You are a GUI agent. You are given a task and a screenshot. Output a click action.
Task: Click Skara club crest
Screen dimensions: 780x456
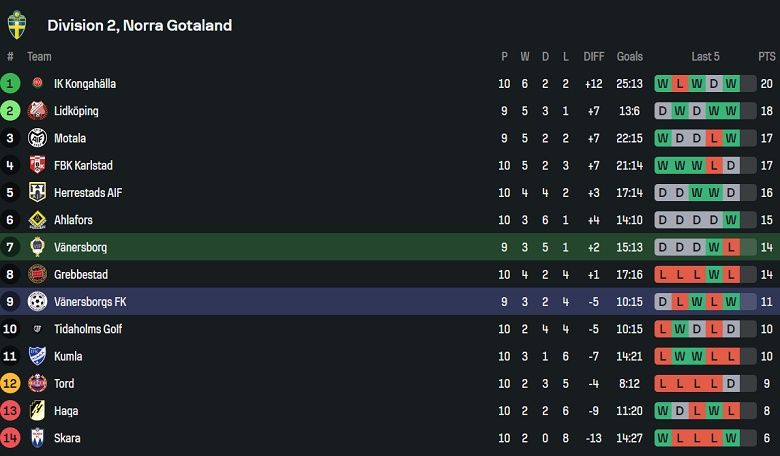(x=37, y=438)
